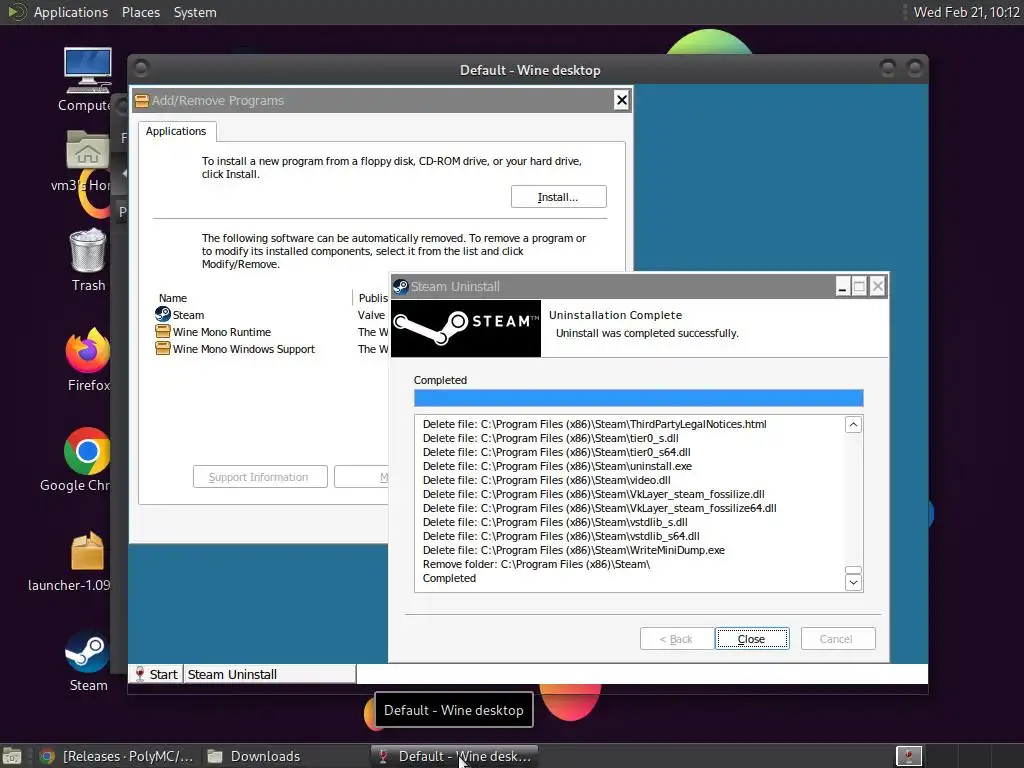The height and width of the screenshot is (768, 1024).
Task: Open the Computer desktop icon
Action: (x=88, y=69)
